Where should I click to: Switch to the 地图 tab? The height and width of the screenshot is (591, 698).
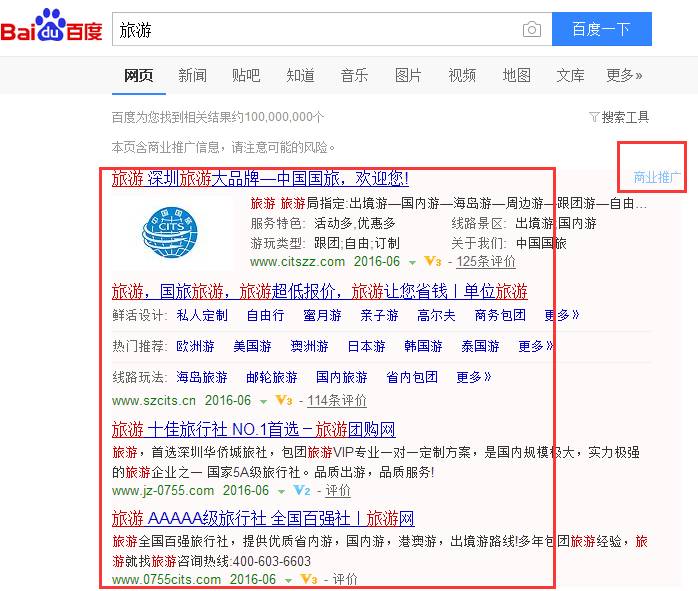pyautogui.click(x=516, y=75)
